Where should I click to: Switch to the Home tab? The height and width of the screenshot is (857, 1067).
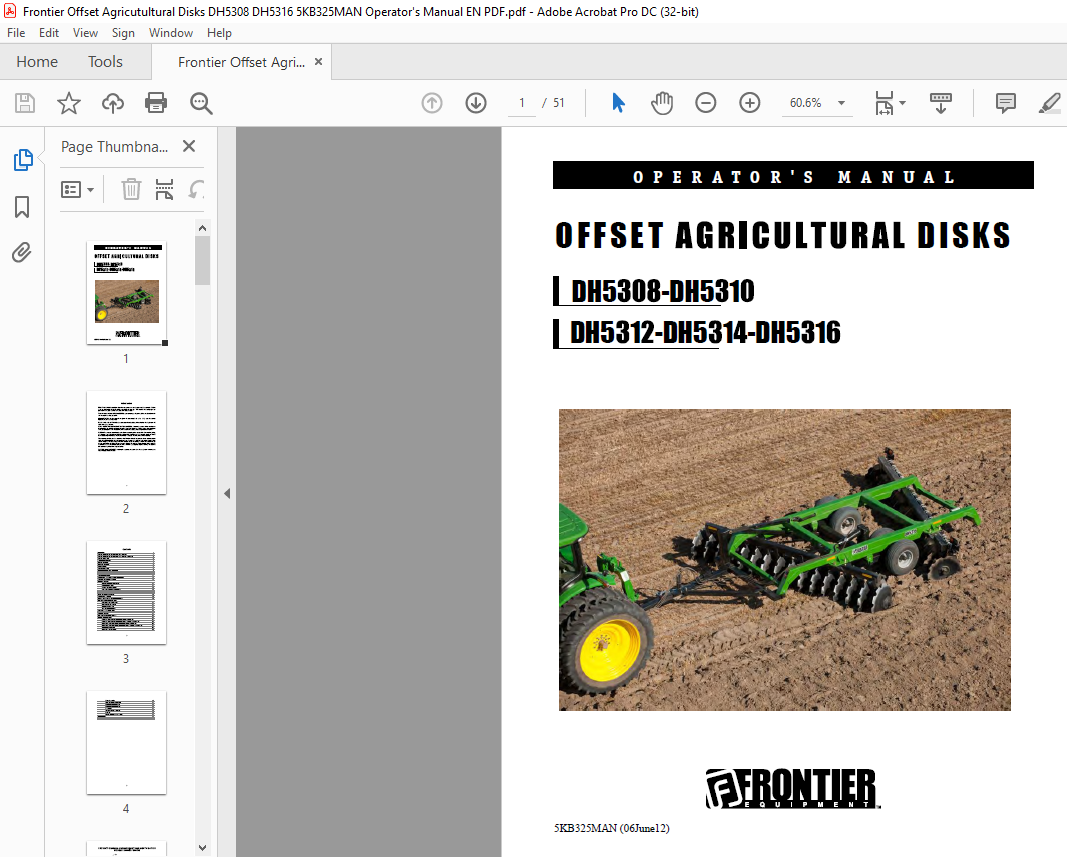[37, 62]
